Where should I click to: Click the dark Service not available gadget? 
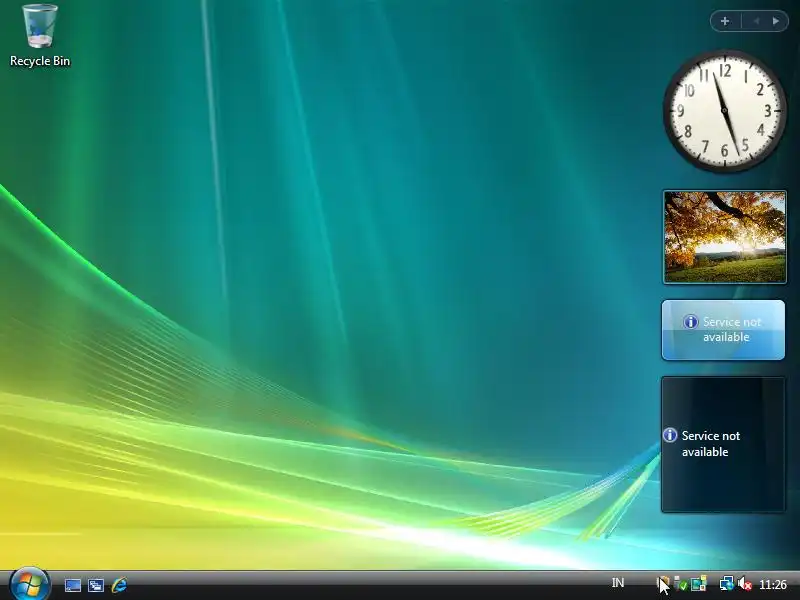[723, 444]
